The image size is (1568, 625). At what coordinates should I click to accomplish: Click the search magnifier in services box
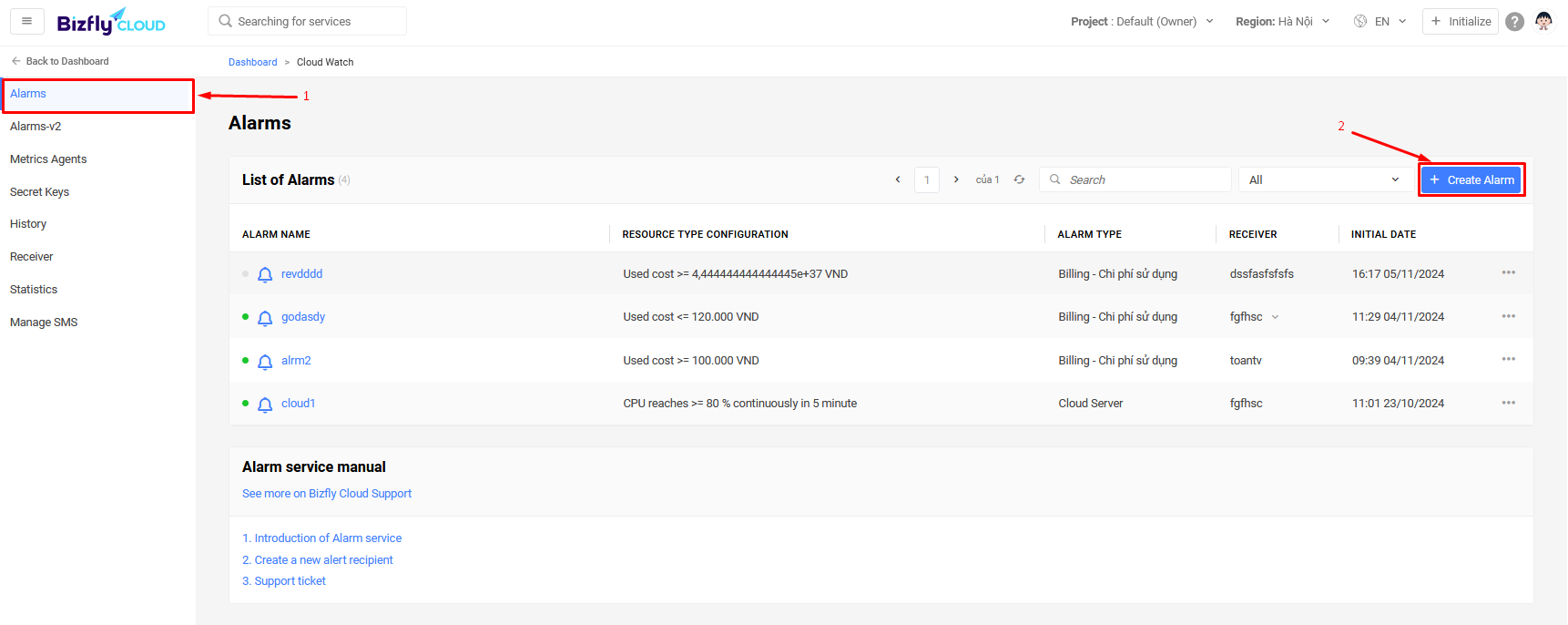[226, 21]
